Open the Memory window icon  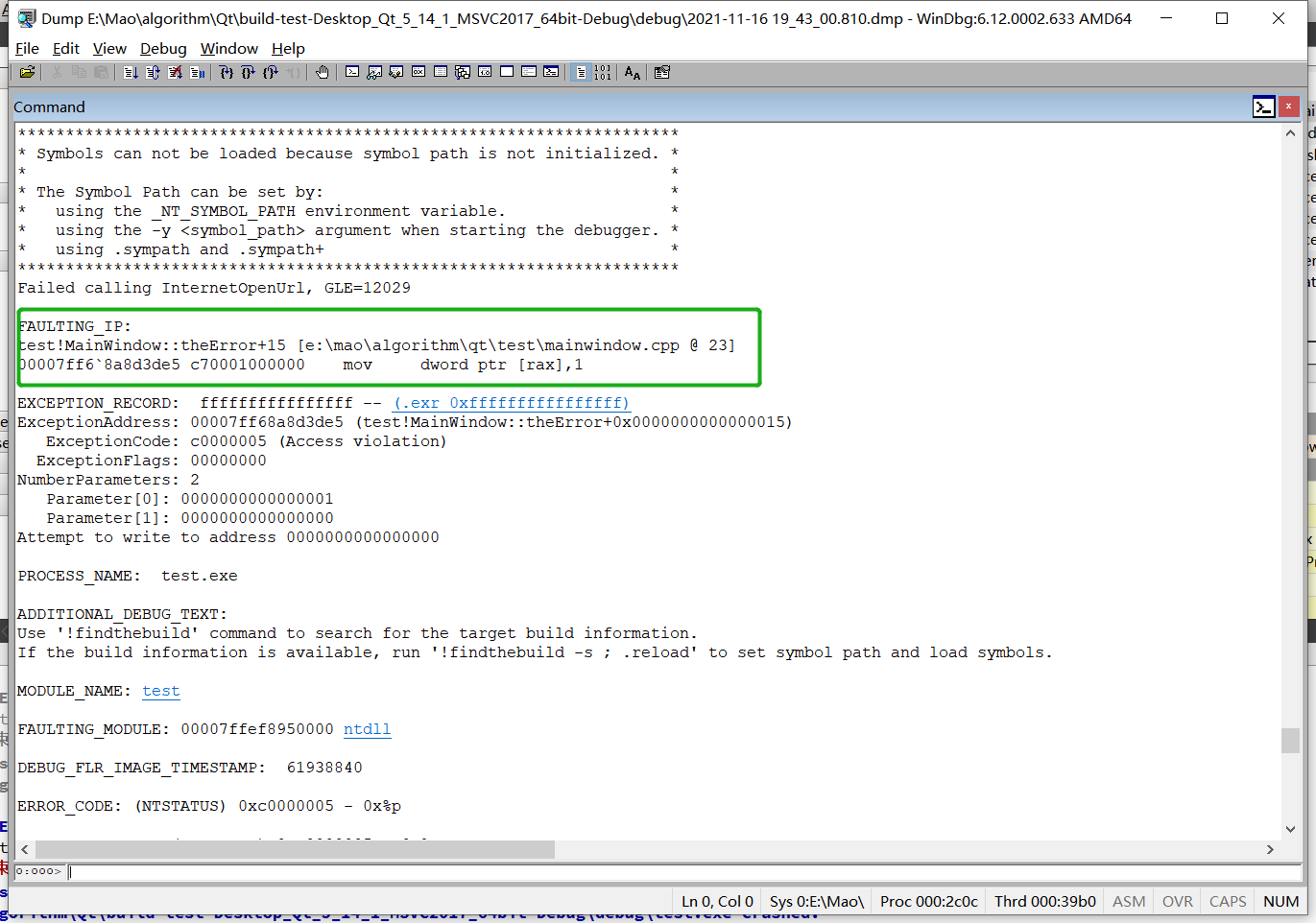click(440, 72)
